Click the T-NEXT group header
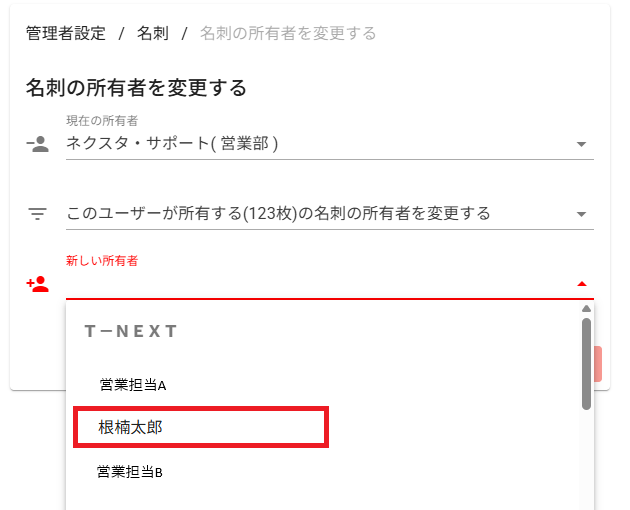The width and height of the screenshot is (630, 510). (131, 331)
